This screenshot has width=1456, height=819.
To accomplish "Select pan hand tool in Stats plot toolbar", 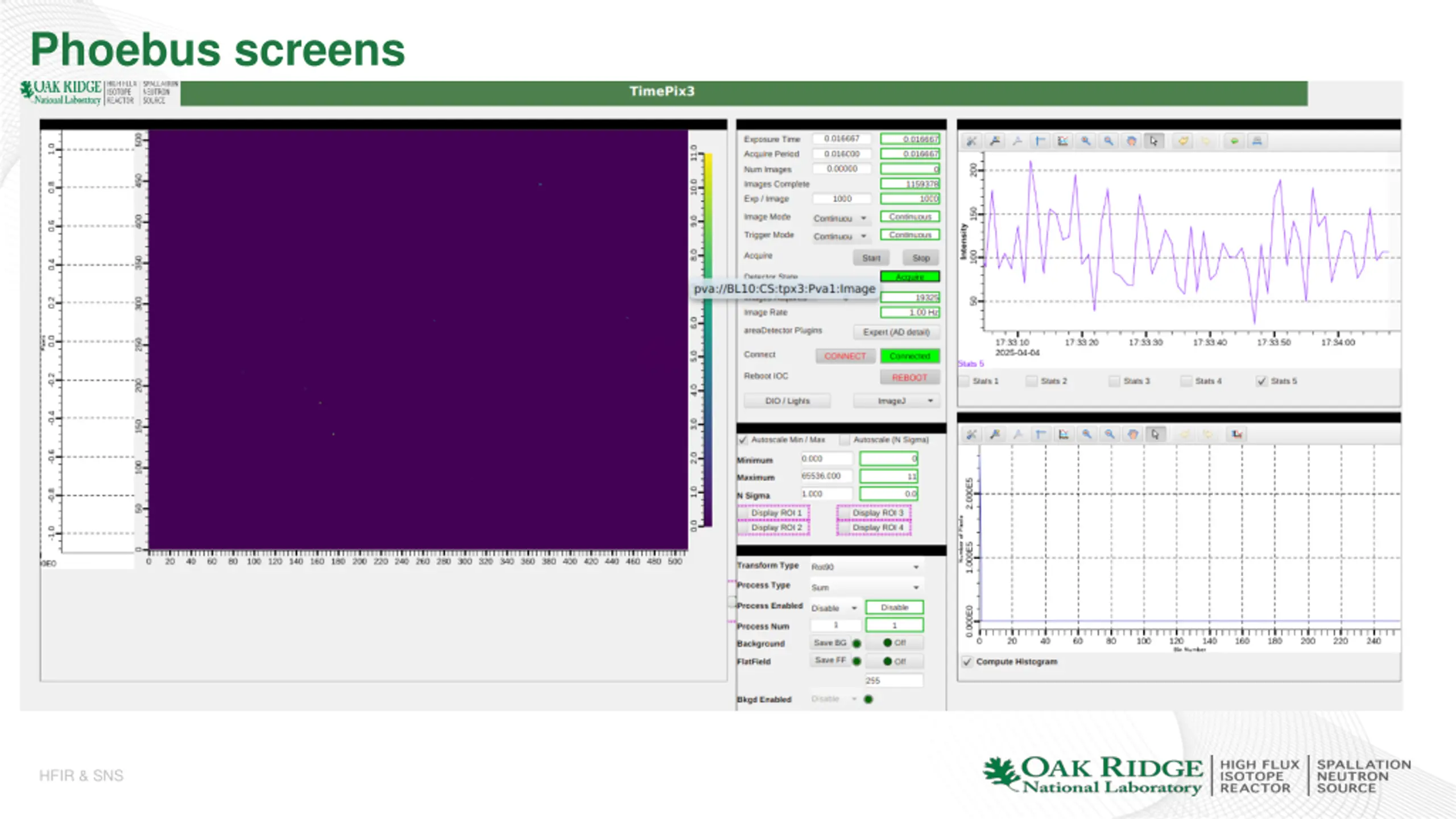I will tap(1131, 141).
